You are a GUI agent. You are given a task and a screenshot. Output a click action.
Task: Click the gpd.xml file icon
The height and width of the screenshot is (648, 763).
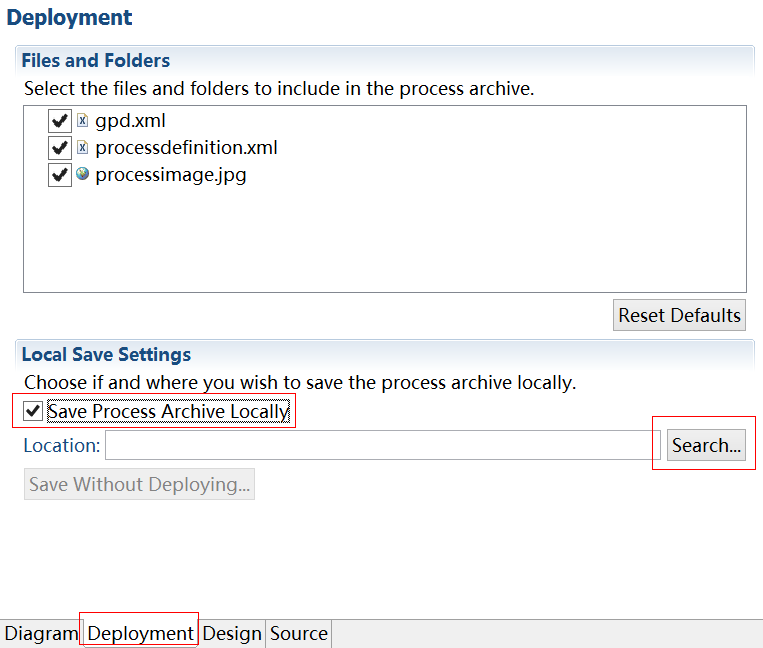tap(83, 121)
